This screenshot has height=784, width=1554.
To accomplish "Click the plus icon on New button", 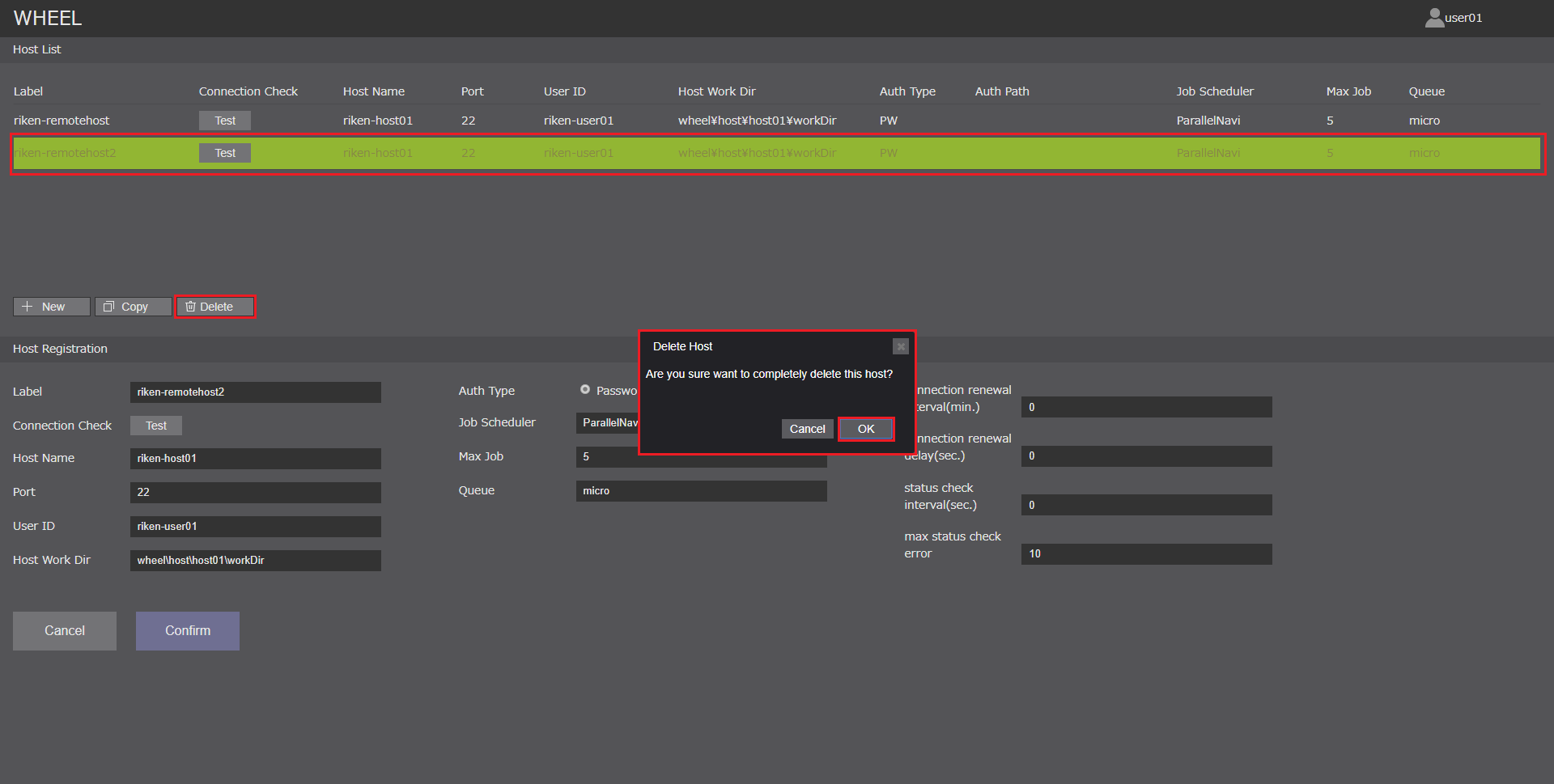I will (x=28, y=307).
